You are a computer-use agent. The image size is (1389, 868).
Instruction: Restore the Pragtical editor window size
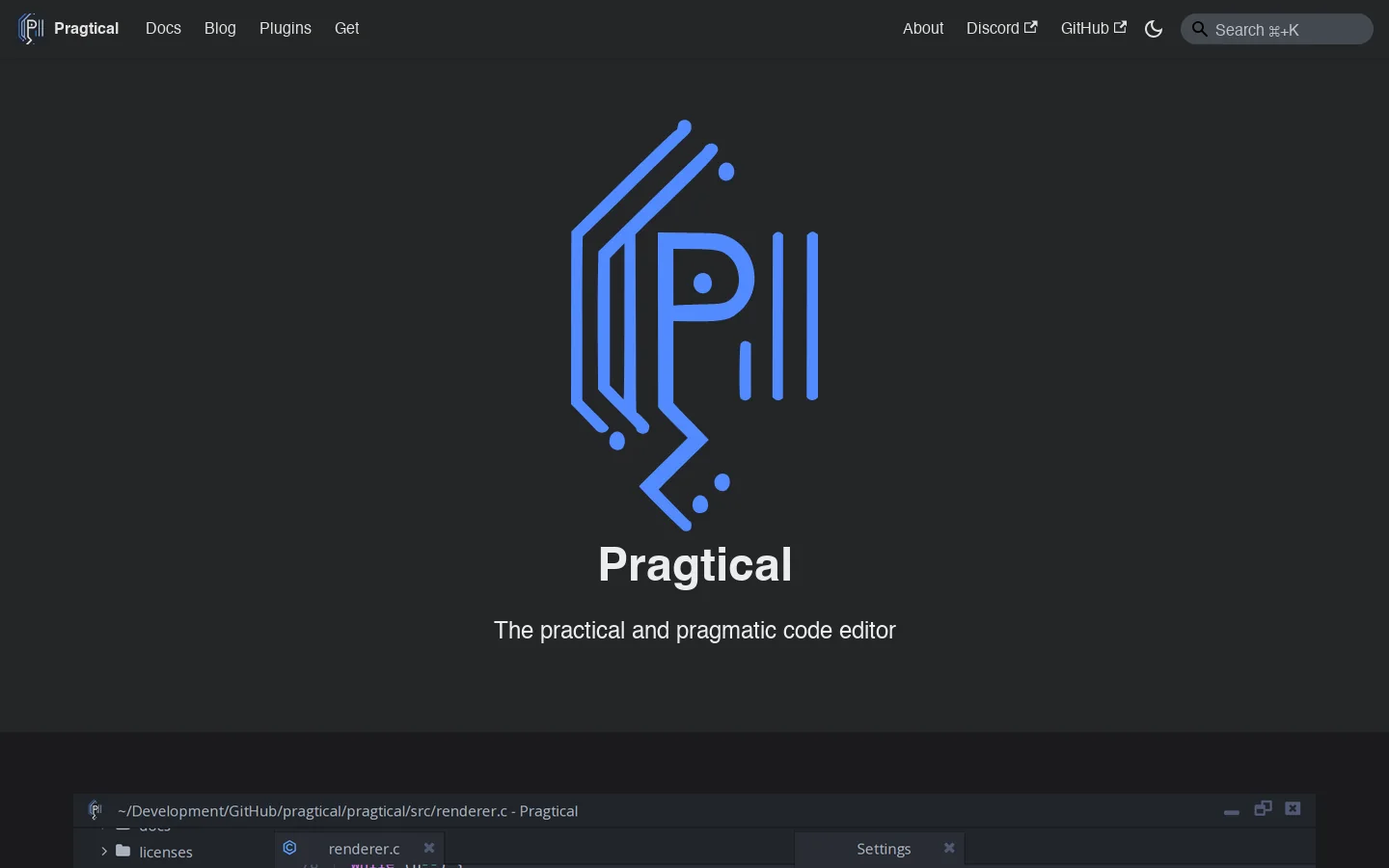pyautogui.click(x=1264, y=809)
